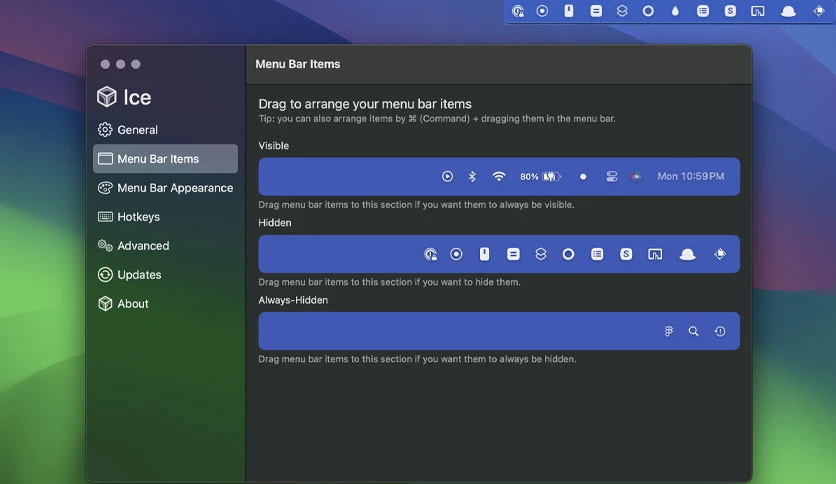Click the hollow ring icon in top menu bar
Viewport: 836px width, 484px height.
[x=648, y=11]
